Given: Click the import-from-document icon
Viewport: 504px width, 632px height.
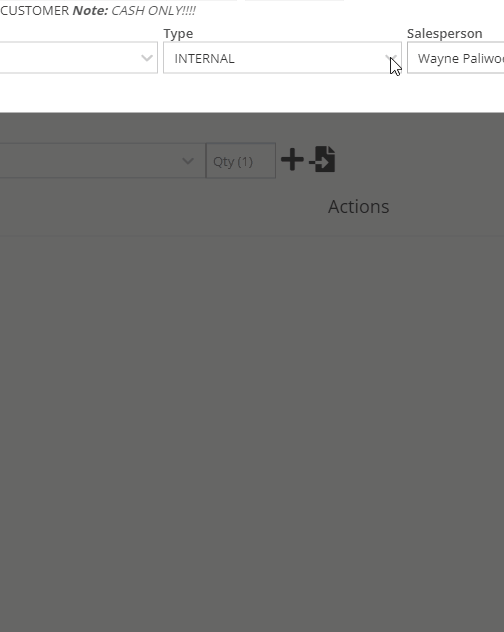Looking at the screenshot, I should [323, 159].
